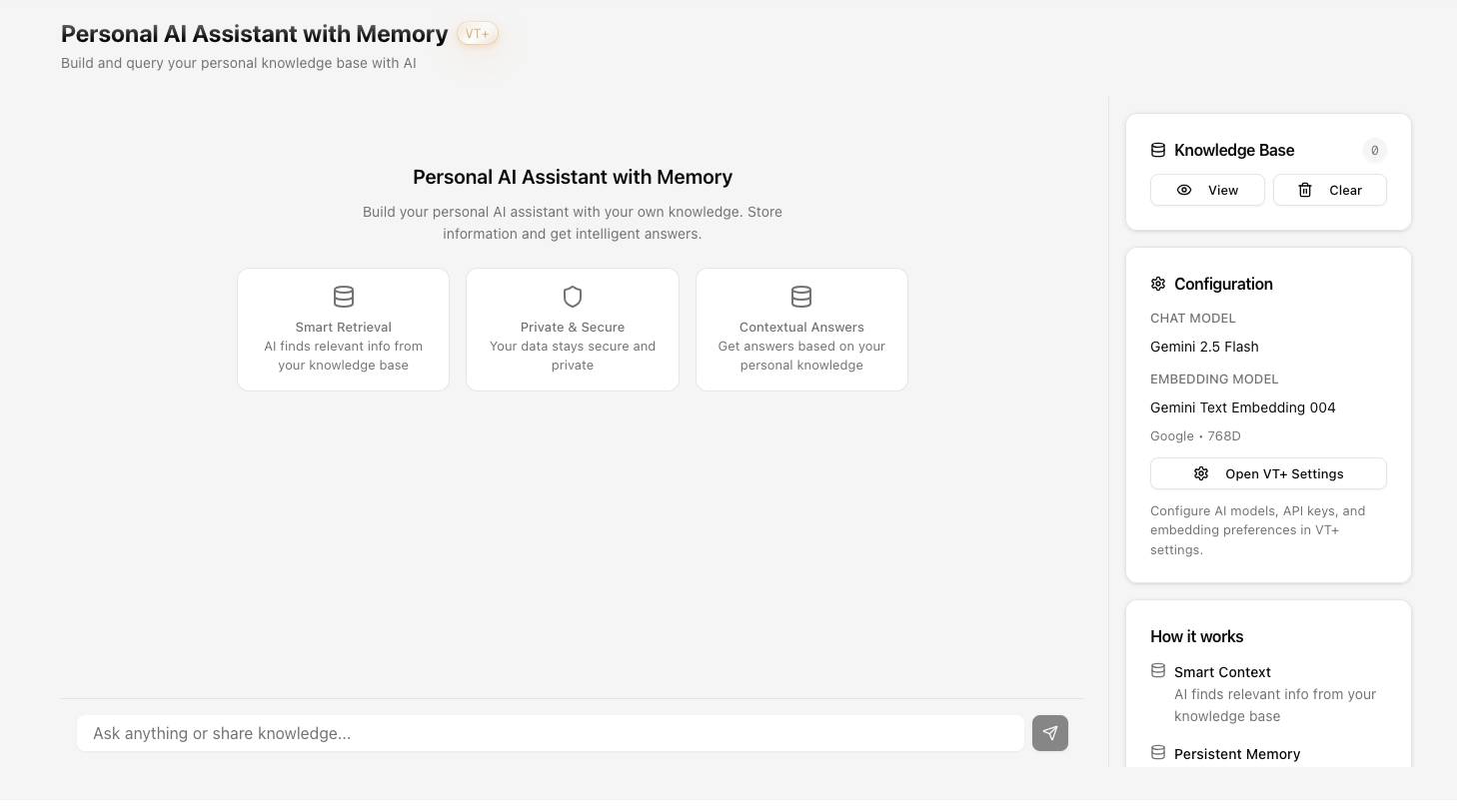Click the Knowledge Base header database icon
Viewport: 1457px width, 812px height.
tap(1158, 150)
